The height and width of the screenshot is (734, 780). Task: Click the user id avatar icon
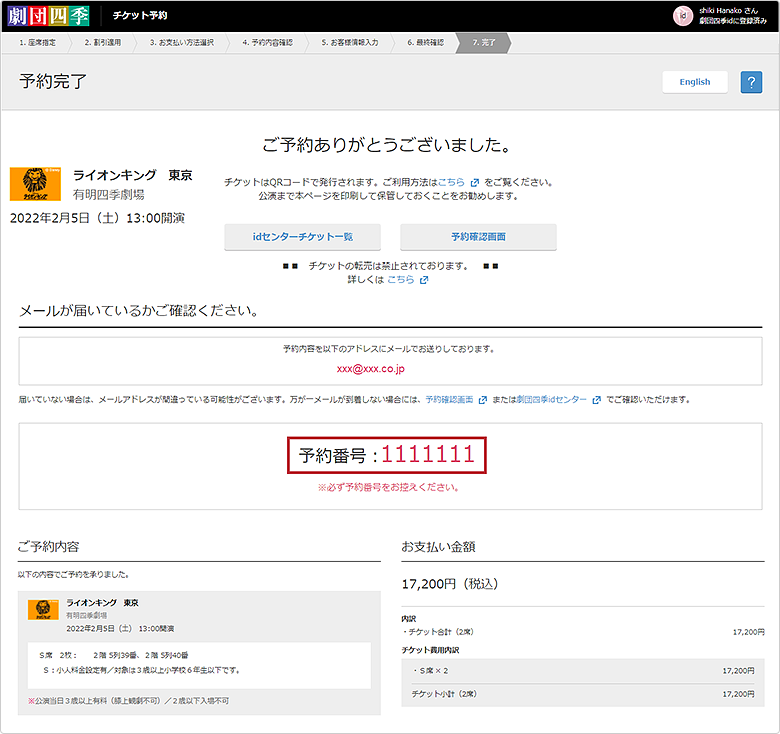point(682,16)
